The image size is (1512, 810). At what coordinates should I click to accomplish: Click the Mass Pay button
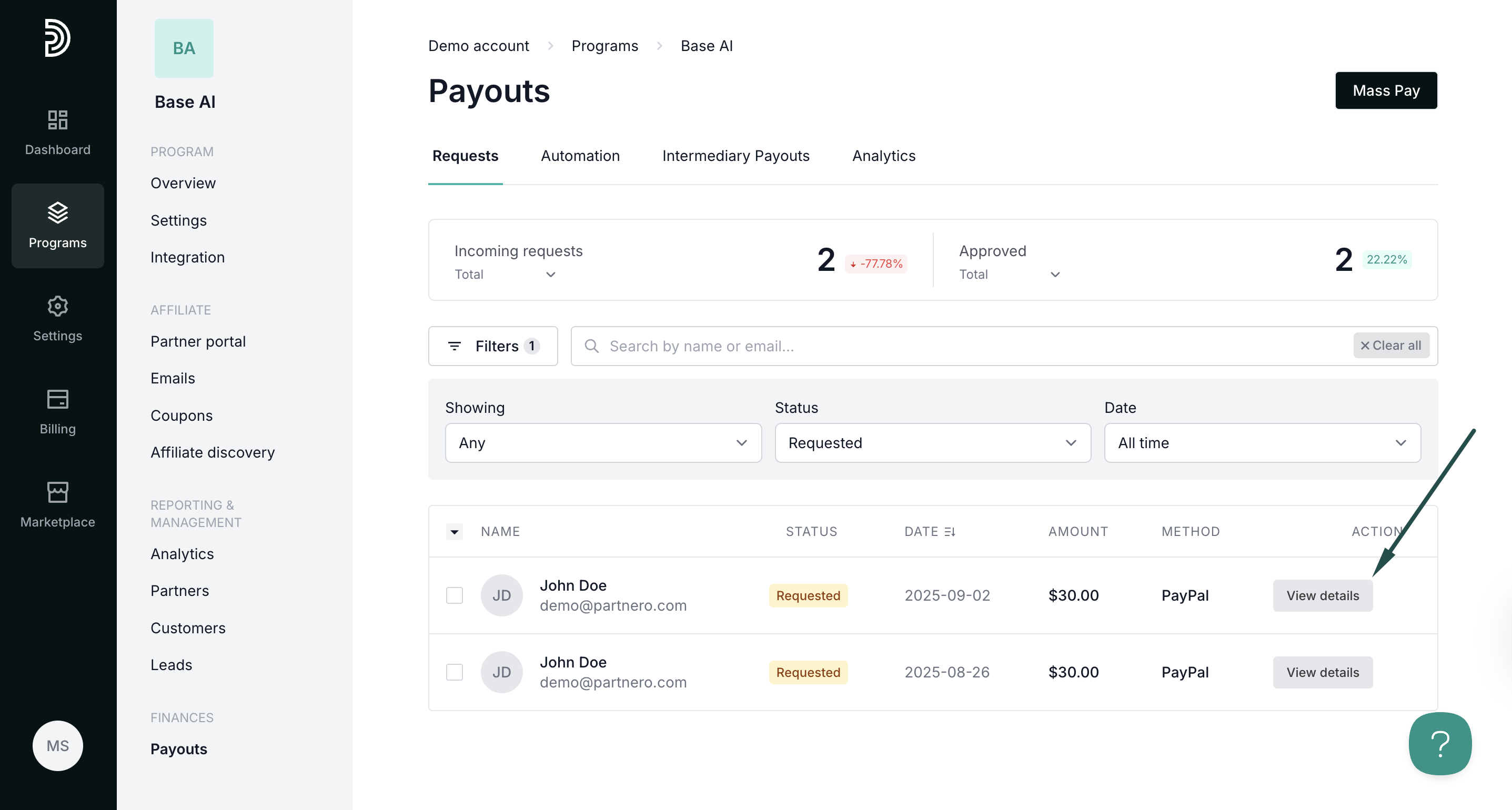1386,90
